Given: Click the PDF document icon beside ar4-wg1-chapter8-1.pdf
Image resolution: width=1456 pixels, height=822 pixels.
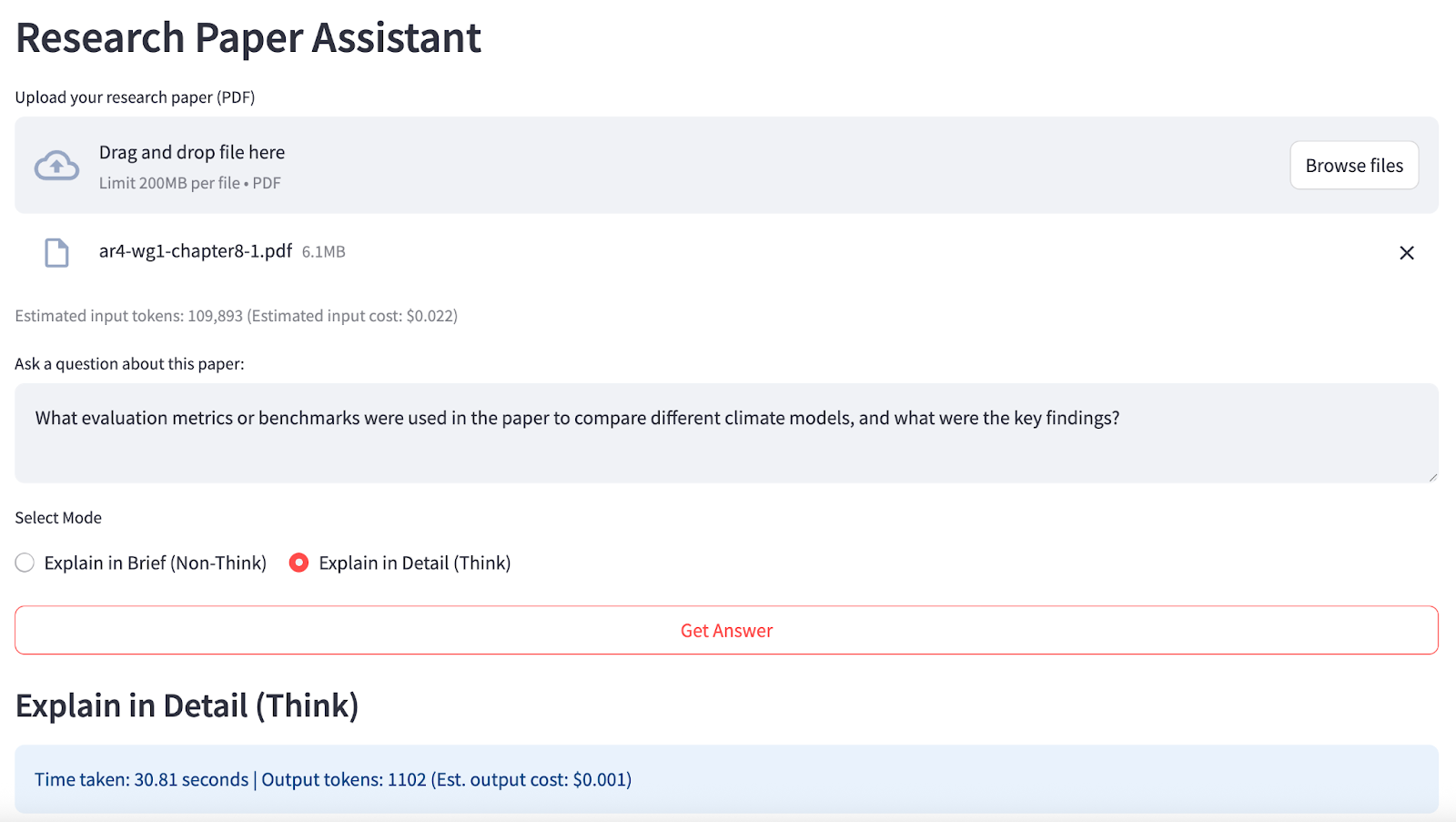Looking at the screenshot, I should pos(56,252).
